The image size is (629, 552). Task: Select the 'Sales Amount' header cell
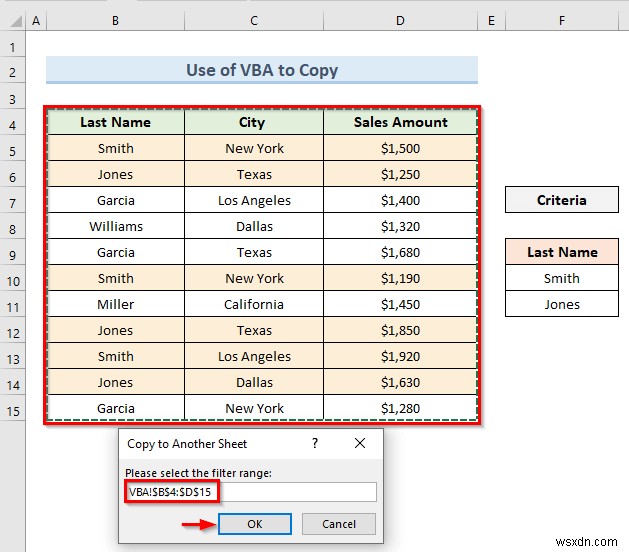pos(400,122)
